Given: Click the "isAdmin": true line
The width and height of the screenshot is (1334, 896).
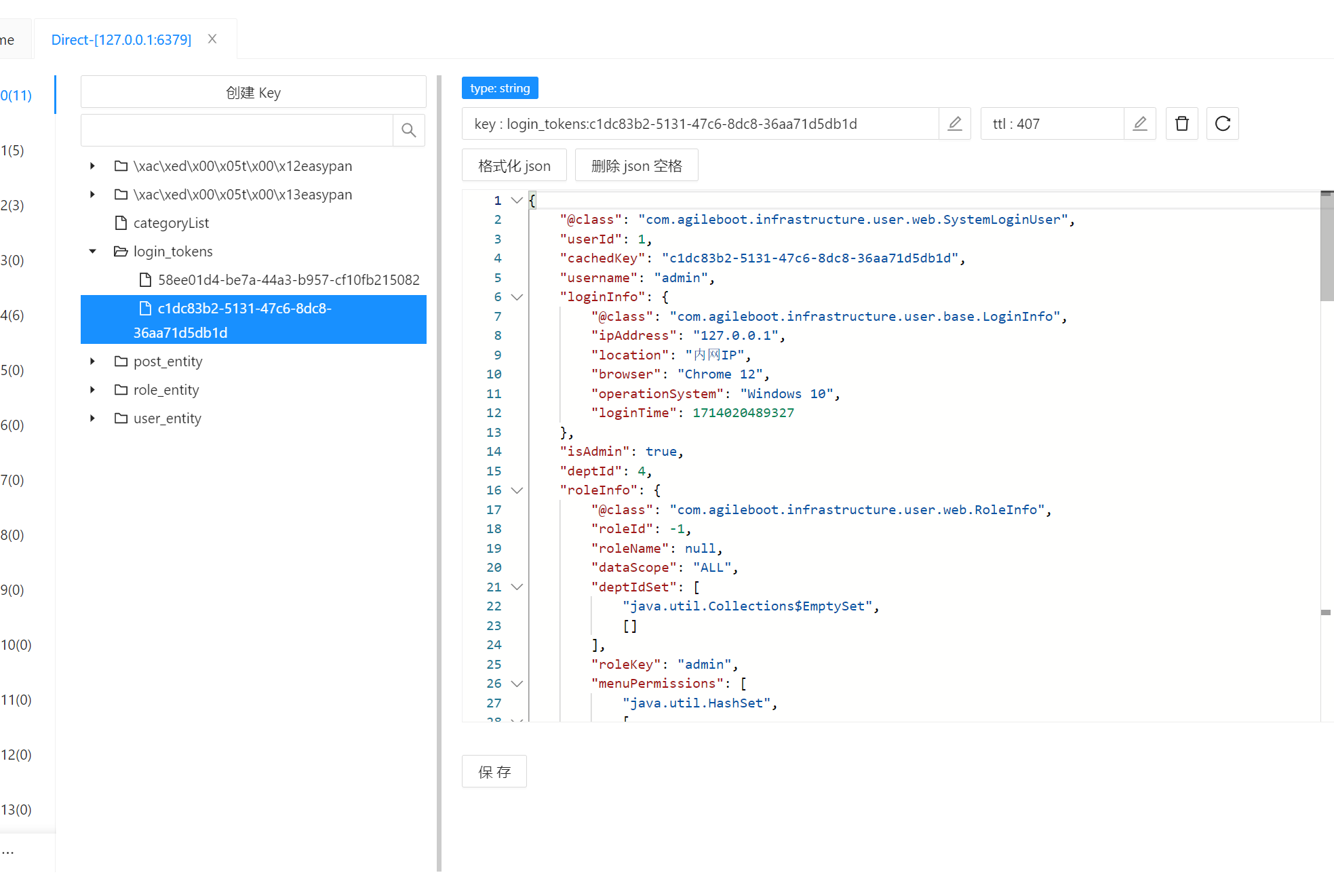Looking at the screenshot, I should tap(621, 451).
